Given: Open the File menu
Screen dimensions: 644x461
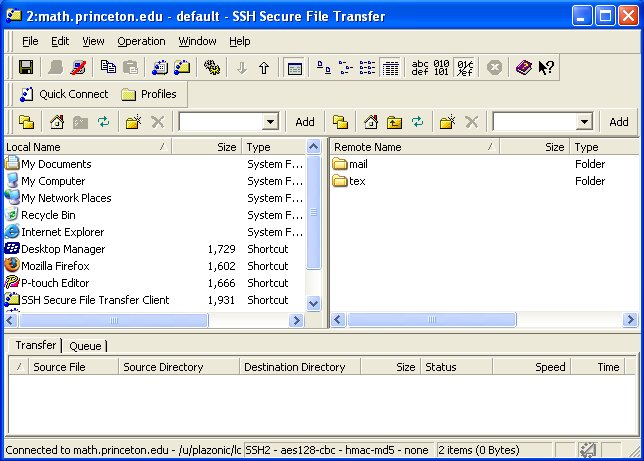Looking at the screenshot, I should click(x=30, y=41).
